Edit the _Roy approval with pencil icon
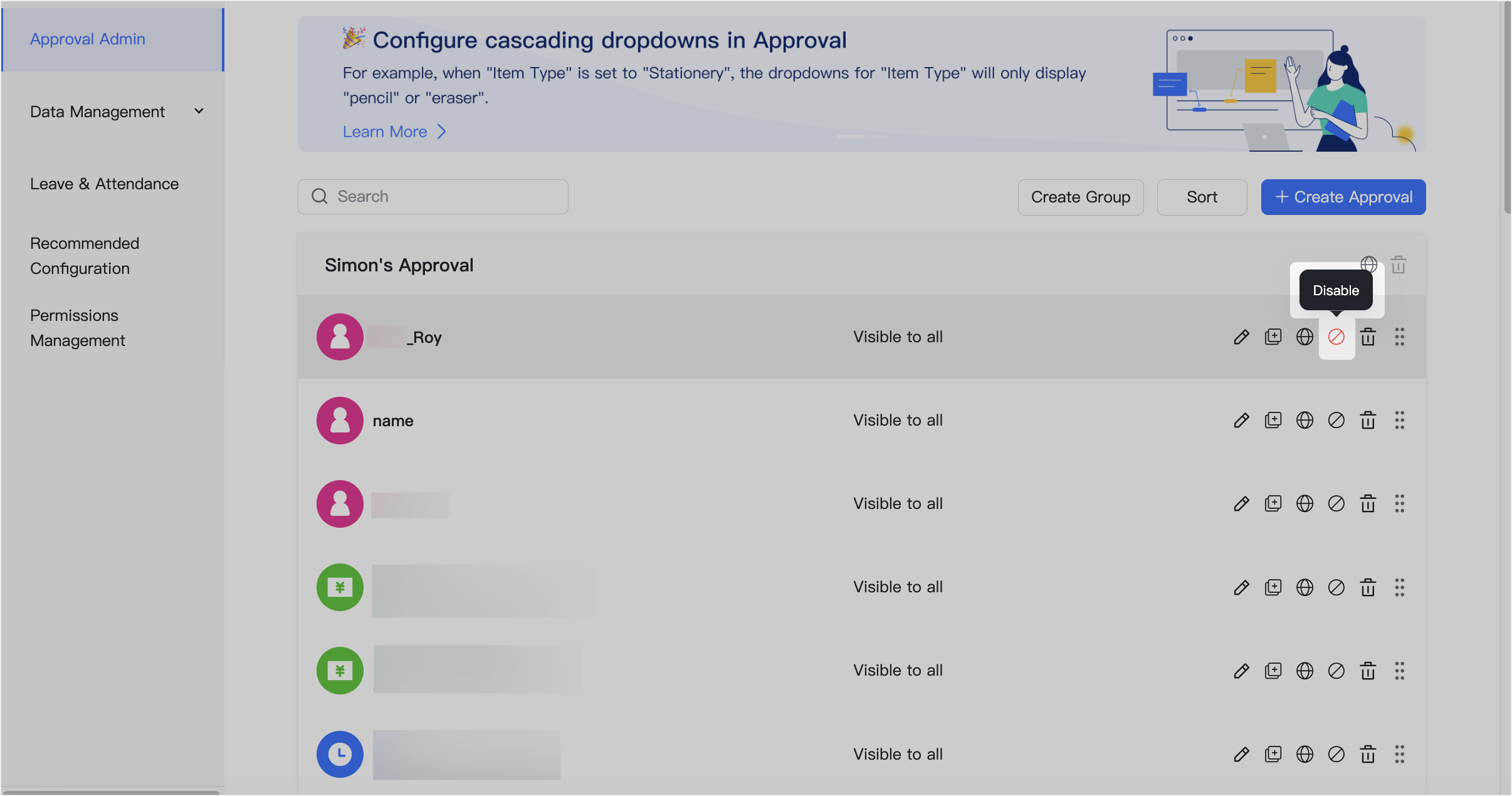Viewport: 1512px width, 796px height. click(x=1241, y=337)
